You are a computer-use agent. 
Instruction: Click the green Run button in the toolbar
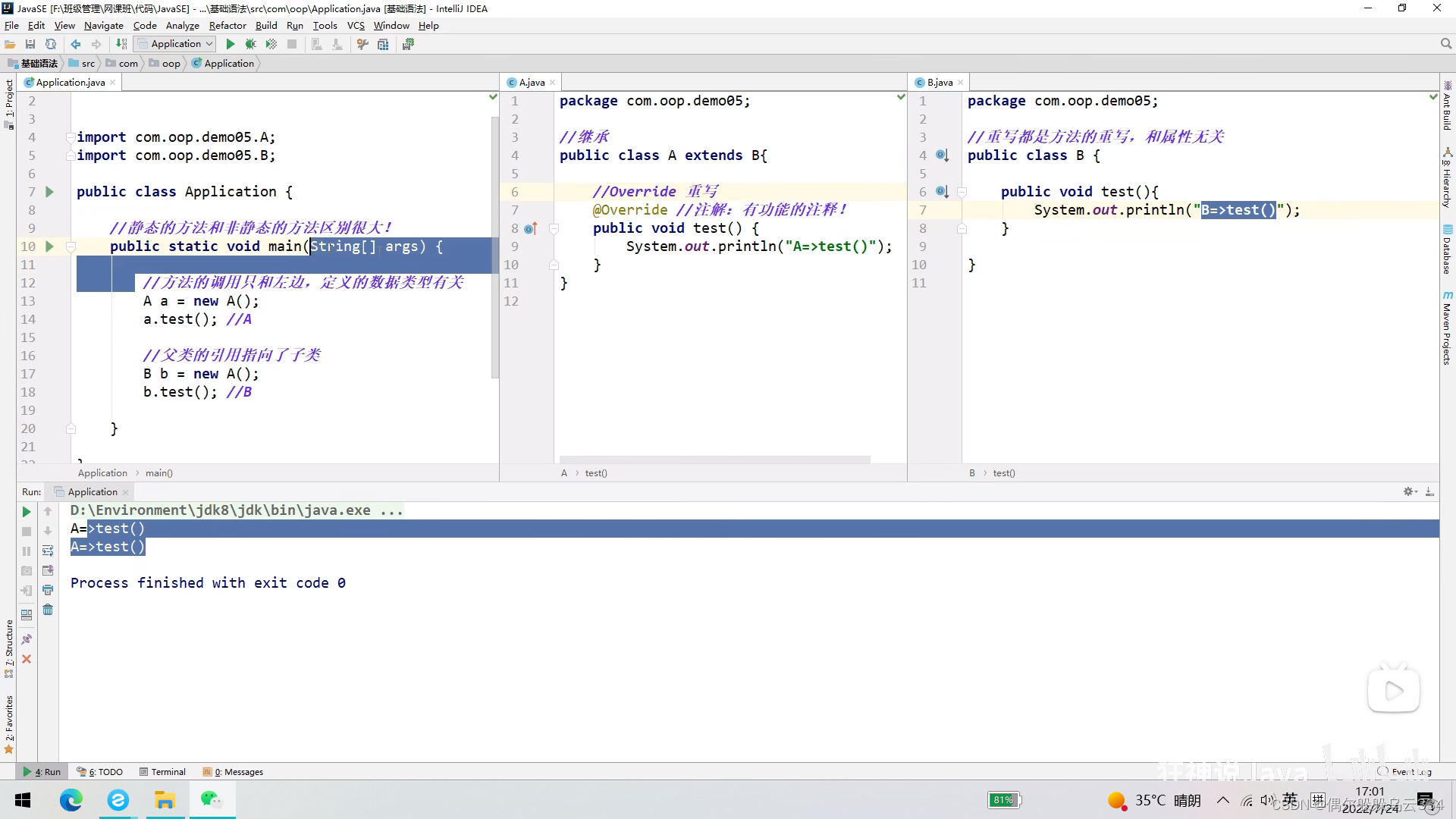pyautogui.click(x=231, y=44)
